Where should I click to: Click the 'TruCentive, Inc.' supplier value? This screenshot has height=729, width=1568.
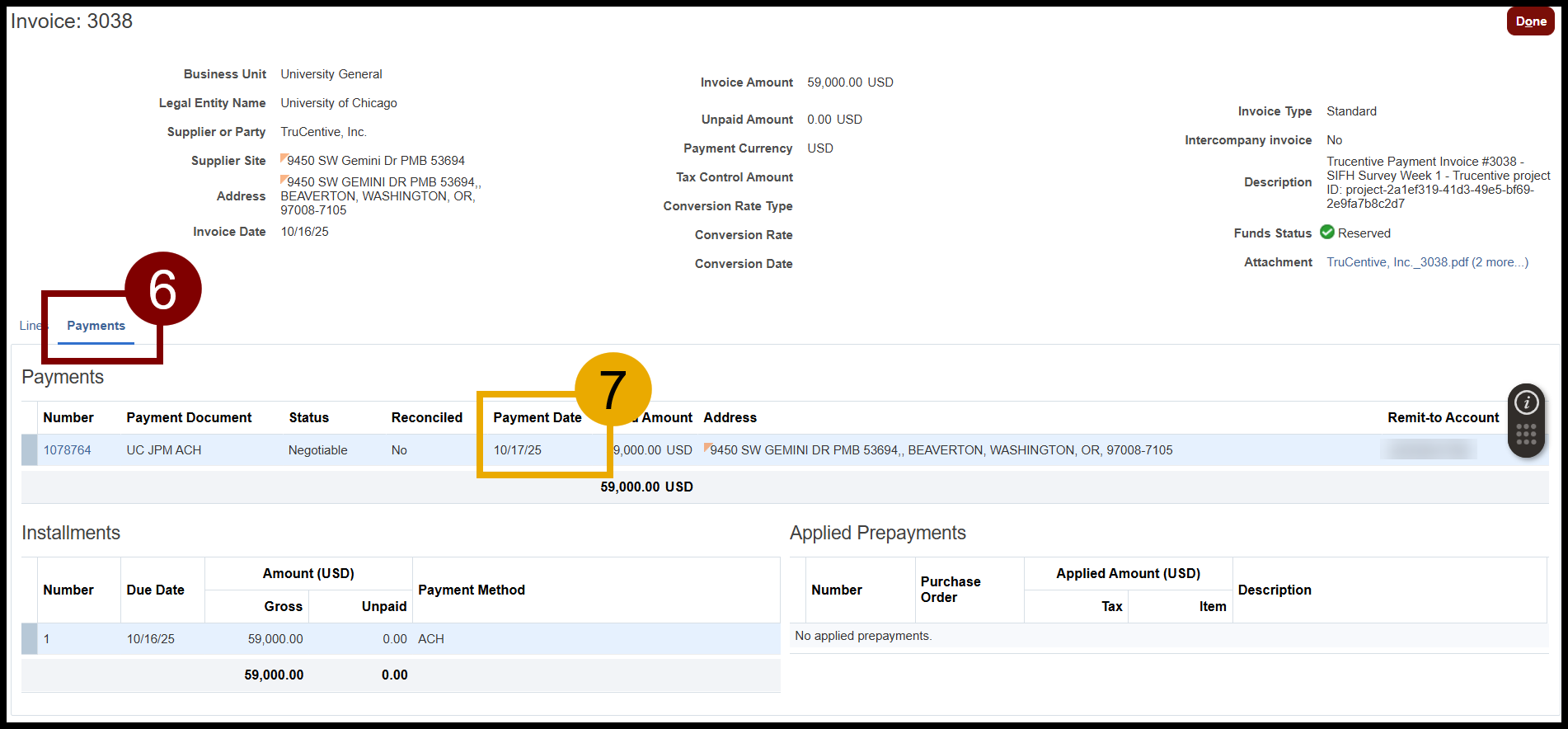[x=323, y=132]
